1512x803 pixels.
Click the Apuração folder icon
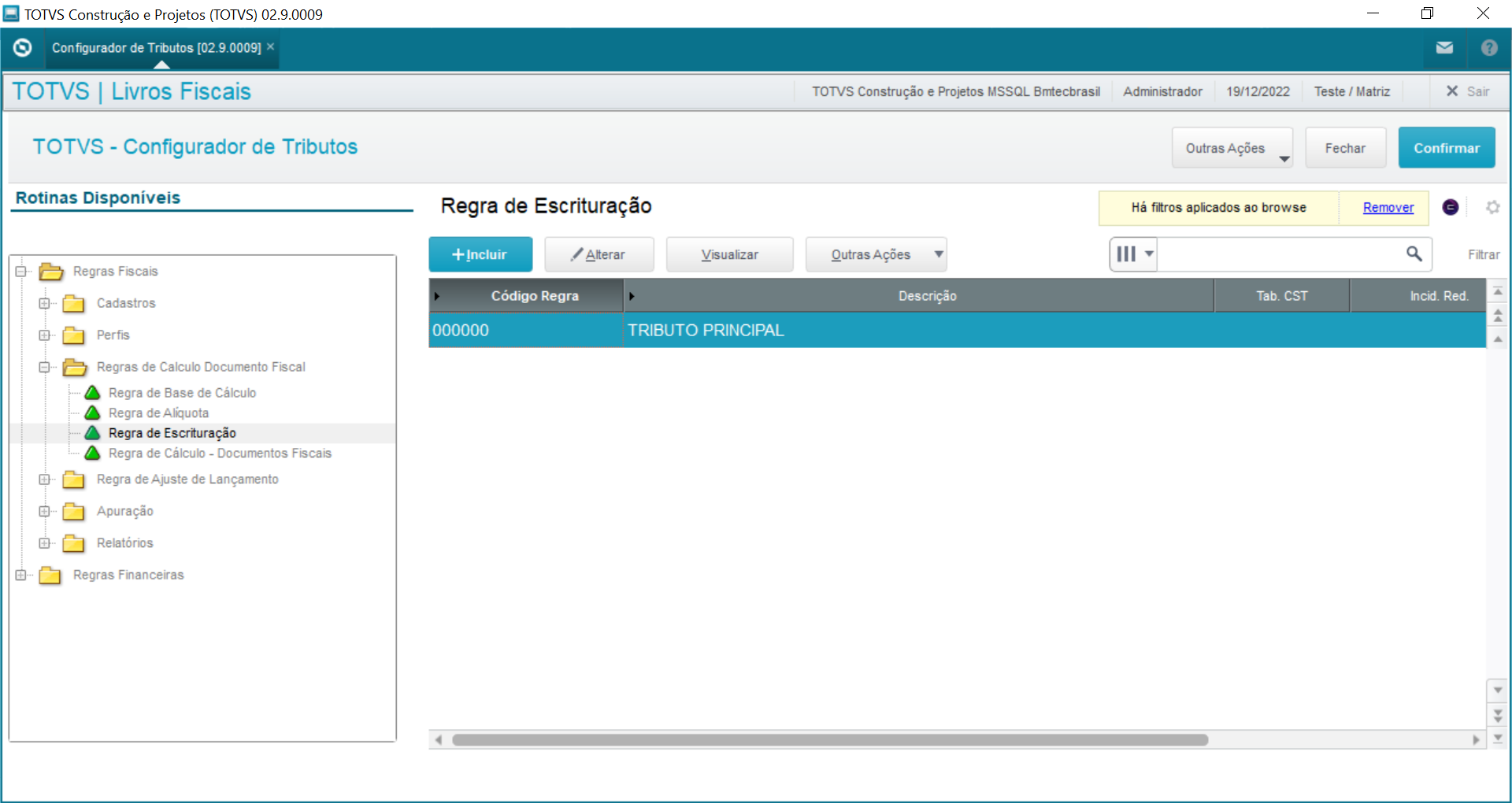click(x=73, y=511)
